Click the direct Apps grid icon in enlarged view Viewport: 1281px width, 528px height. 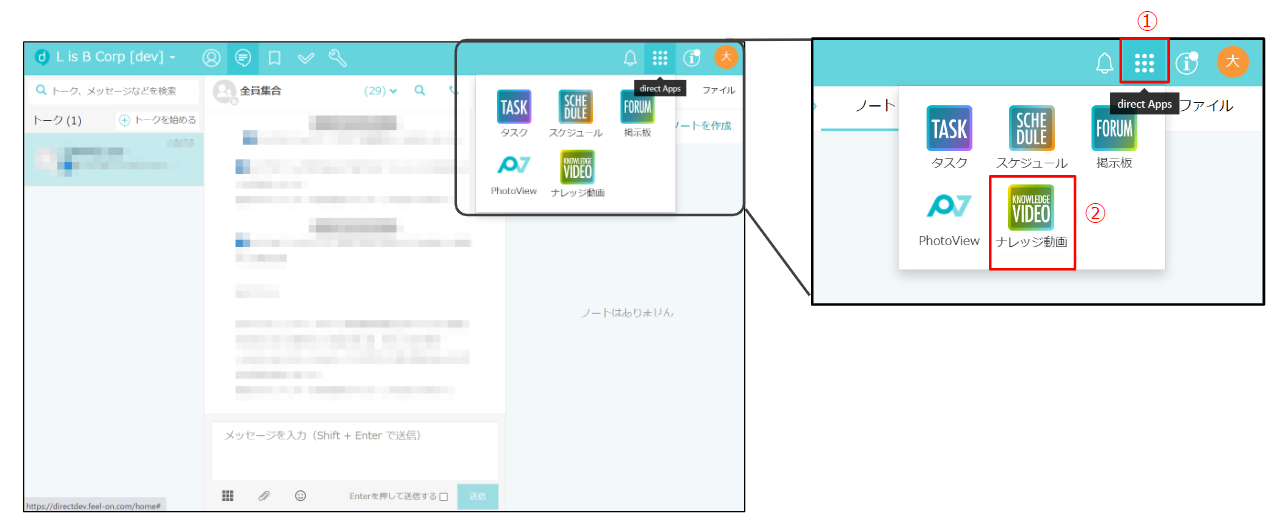coord(1145,64)
